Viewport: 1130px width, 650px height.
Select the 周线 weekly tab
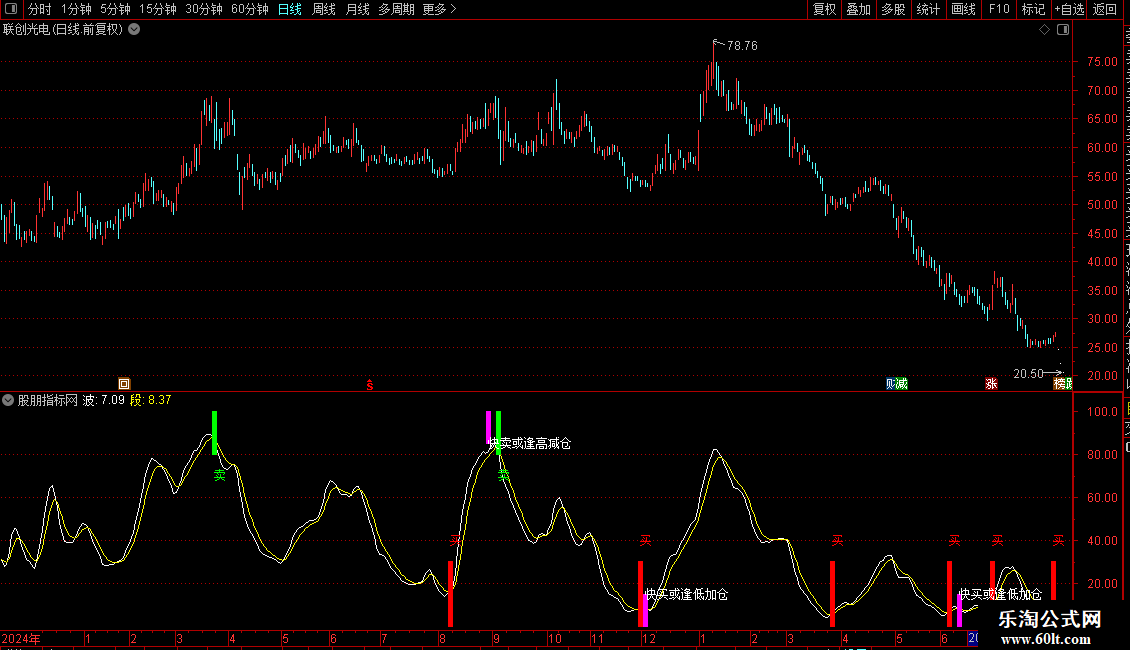[x=324, y=9]
